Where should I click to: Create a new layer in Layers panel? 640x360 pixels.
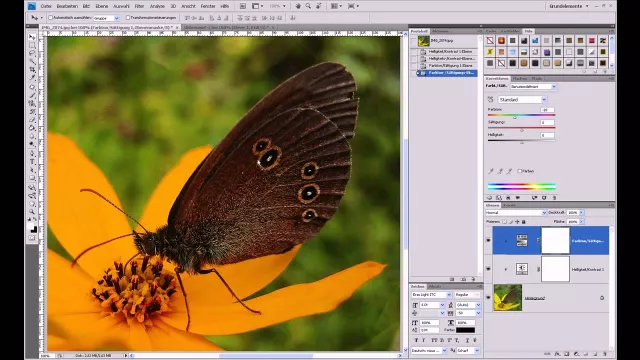click(596, 354)
